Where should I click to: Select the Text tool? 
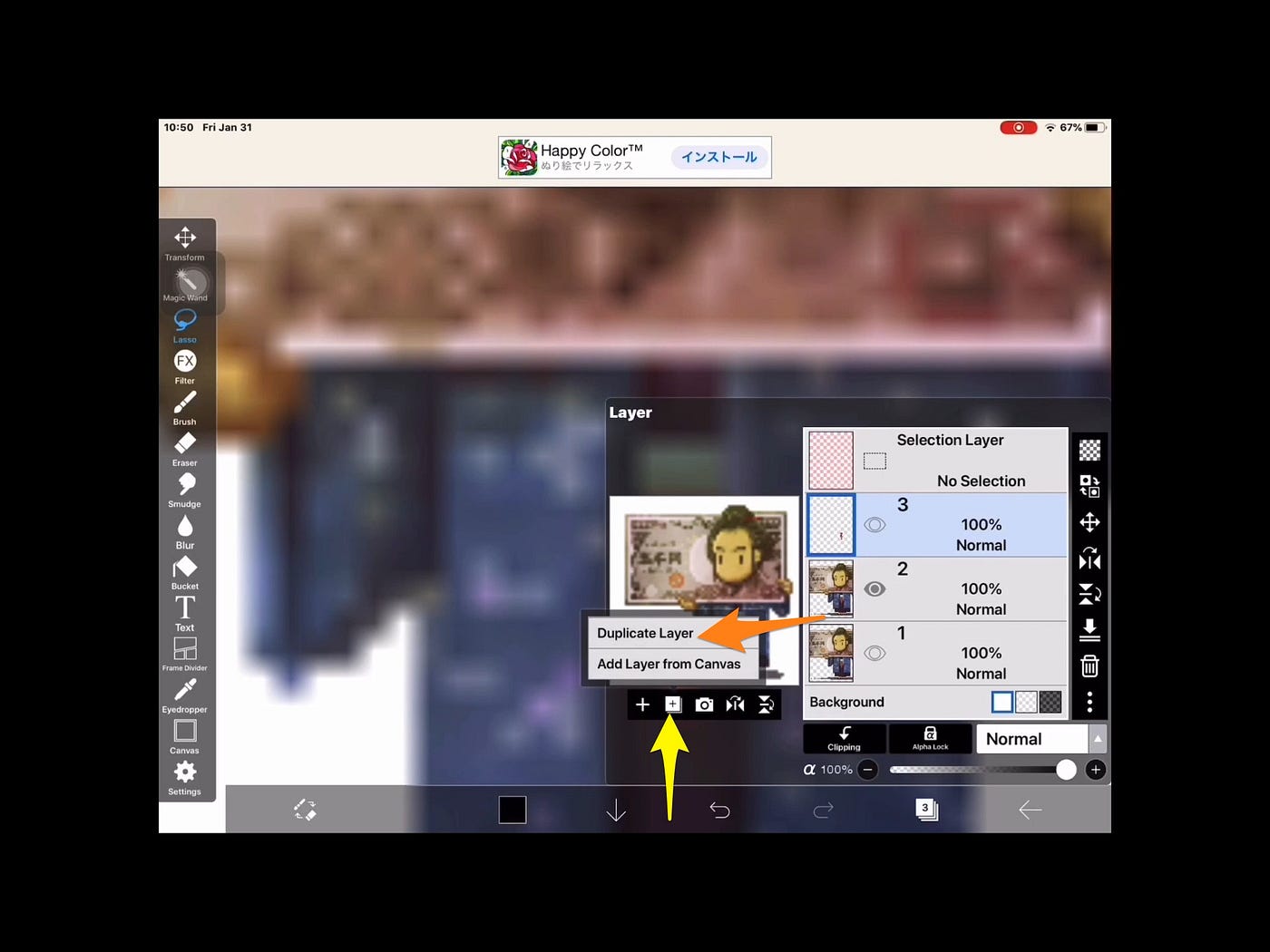(185, 613)
